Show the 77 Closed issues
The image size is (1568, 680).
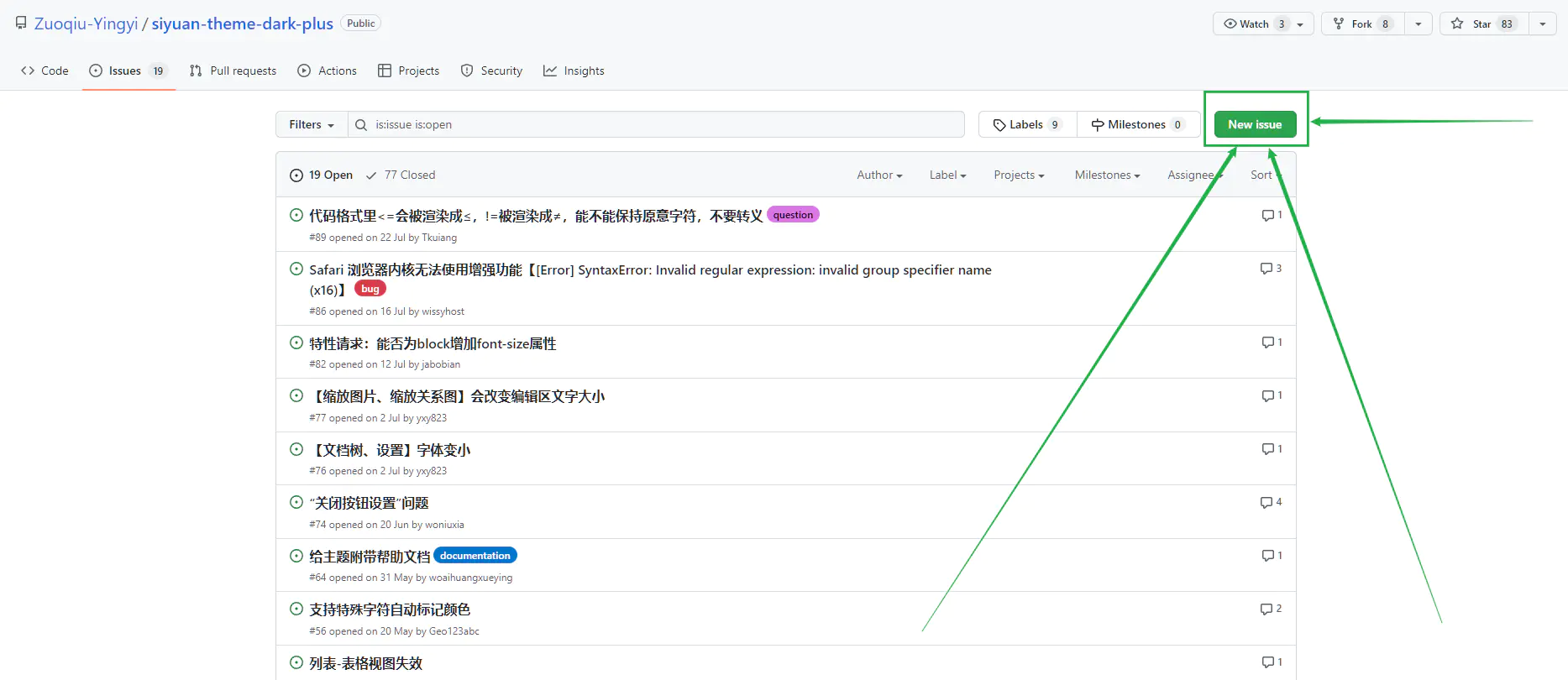pos(401,175)
